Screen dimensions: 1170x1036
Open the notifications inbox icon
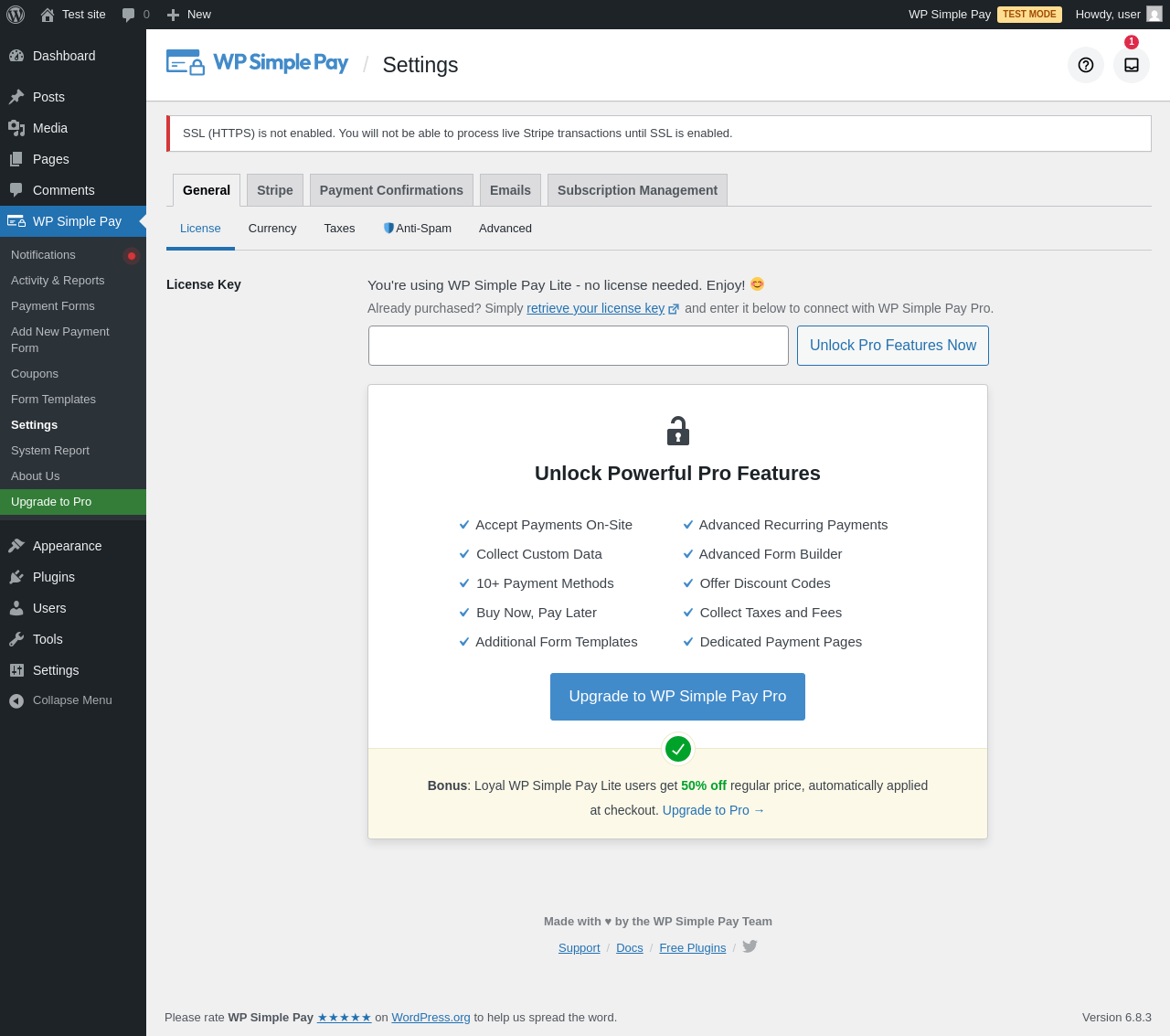(1132, 65)
